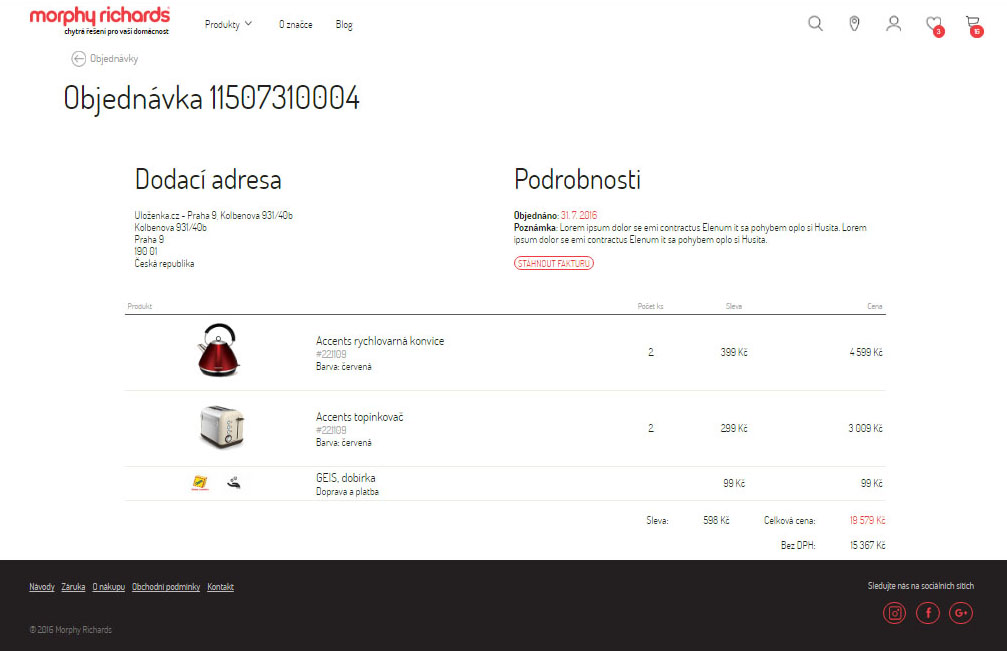Click the GEIS carrier logo icon
This screenshot has height=651, width=1007.
tap(200, 483)
